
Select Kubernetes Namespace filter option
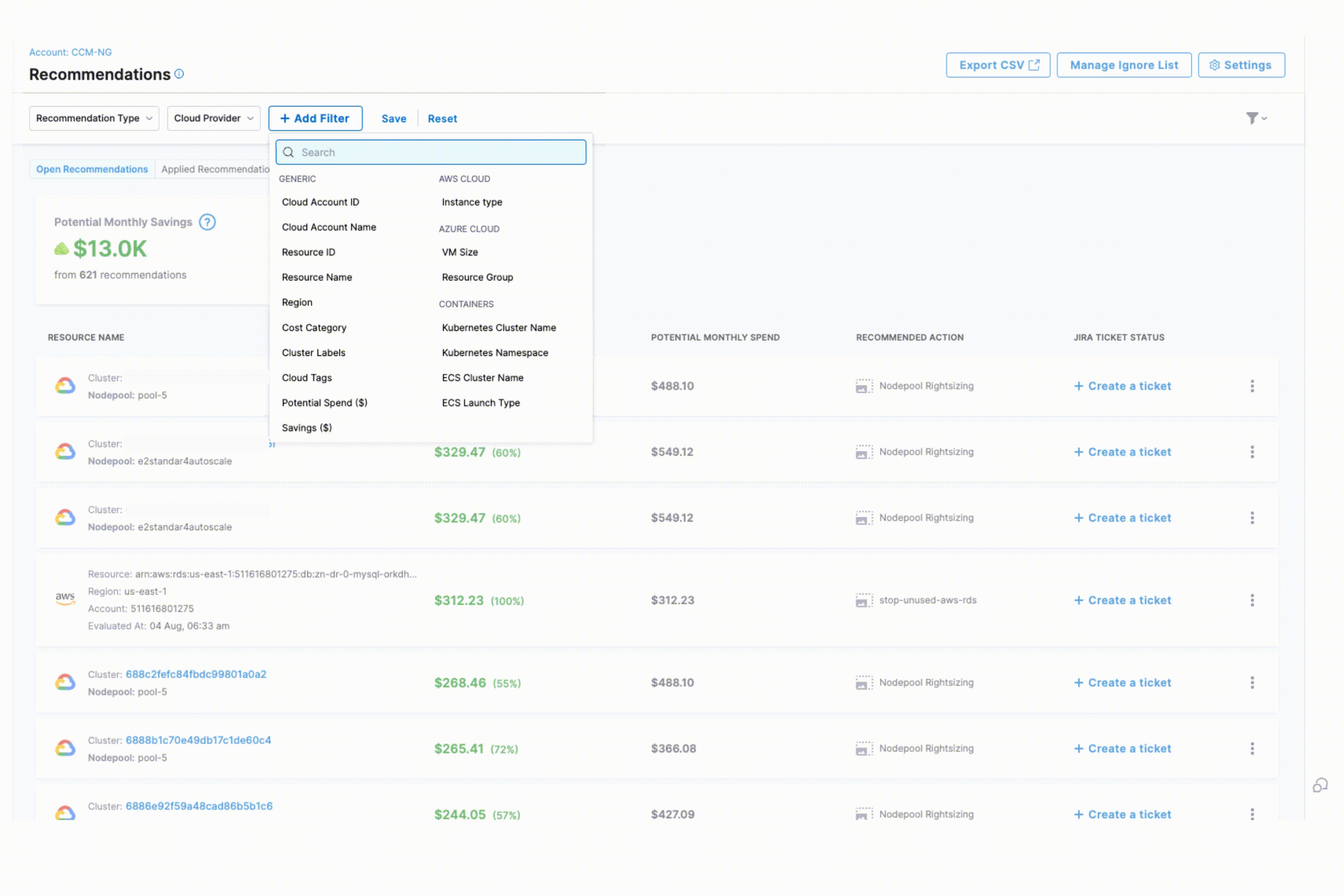(x=494, y=353)
